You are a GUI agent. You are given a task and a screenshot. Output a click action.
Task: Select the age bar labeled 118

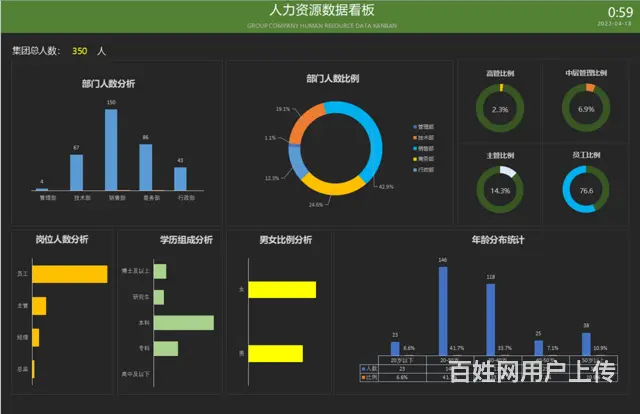[x=491, y=320]
